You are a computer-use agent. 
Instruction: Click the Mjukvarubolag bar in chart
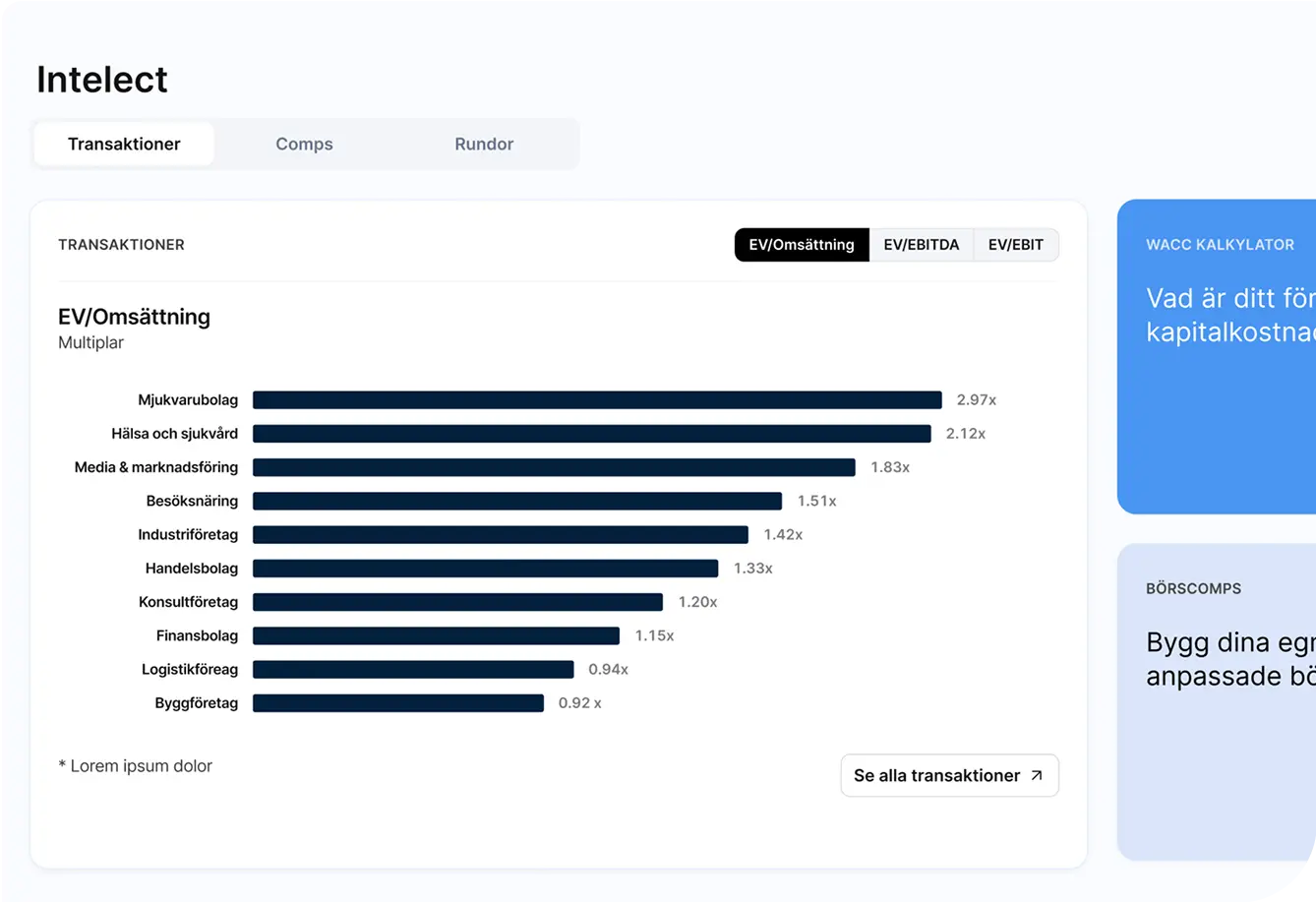597,400
